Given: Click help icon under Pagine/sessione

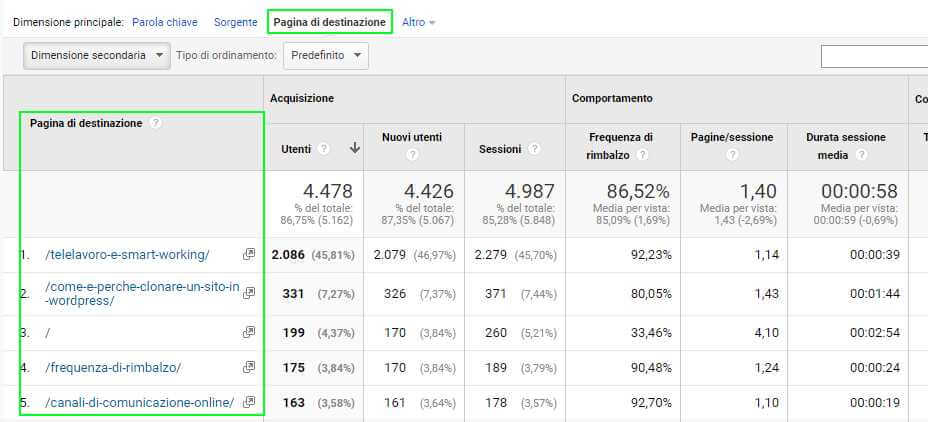Looking at the screenshot, I should pyautogui.click(x=732, y=155).
